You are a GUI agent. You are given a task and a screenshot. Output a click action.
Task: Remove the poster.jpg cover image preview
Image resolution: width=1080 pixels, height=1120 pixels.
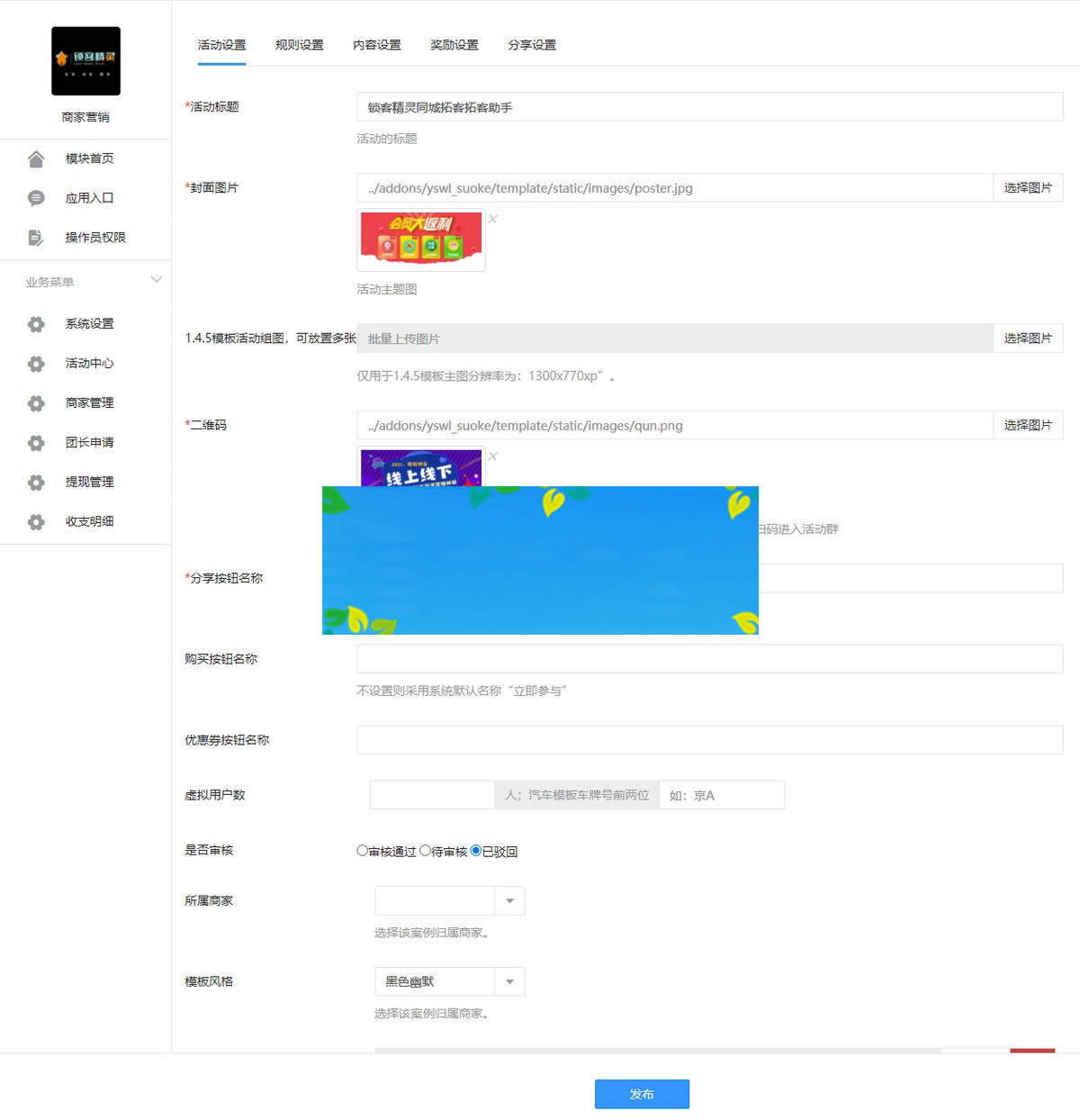pyautogui.click(x=493, y=218)
